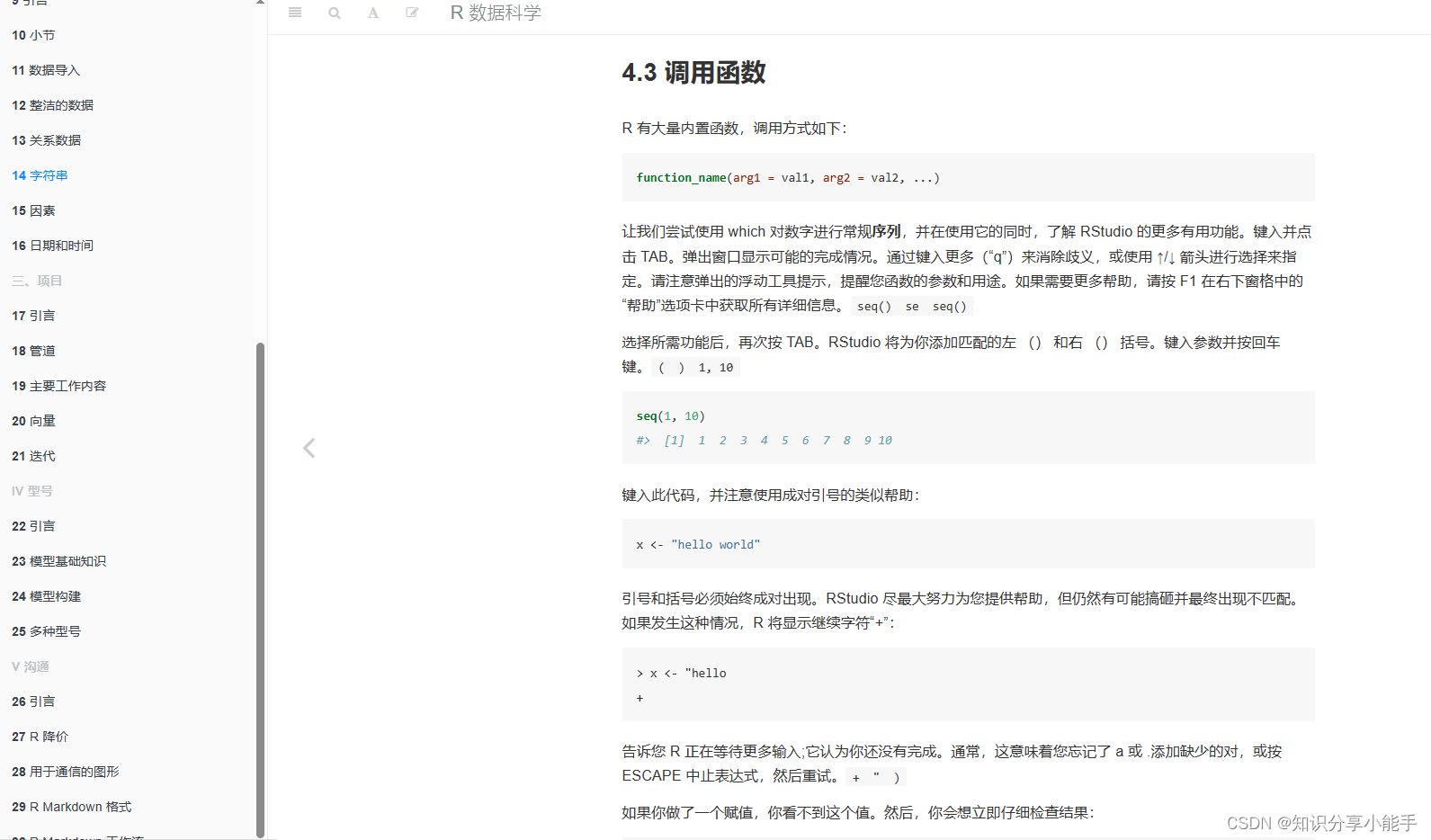Click the edit page pencil icon
Image resolution: width=1431 pixels, height=840 pixels.
(x=412, y=13)
